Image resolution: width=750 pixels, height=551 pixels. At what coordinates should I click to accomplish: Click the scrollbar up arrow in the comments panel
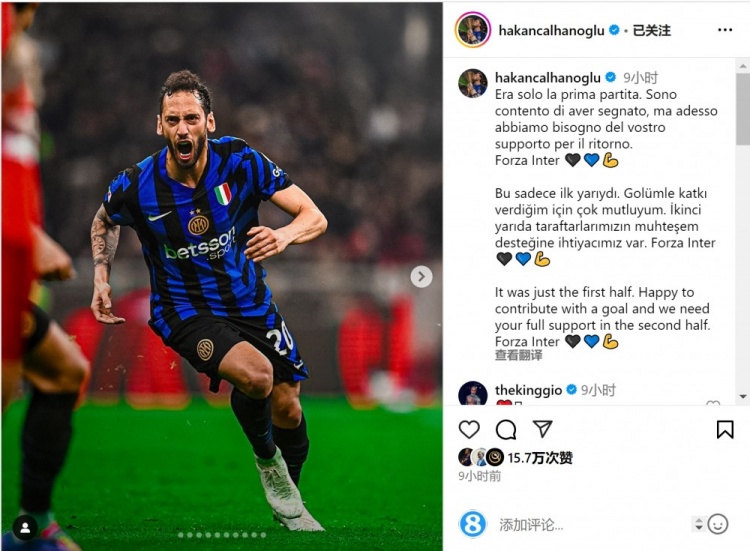click(743, 66)
